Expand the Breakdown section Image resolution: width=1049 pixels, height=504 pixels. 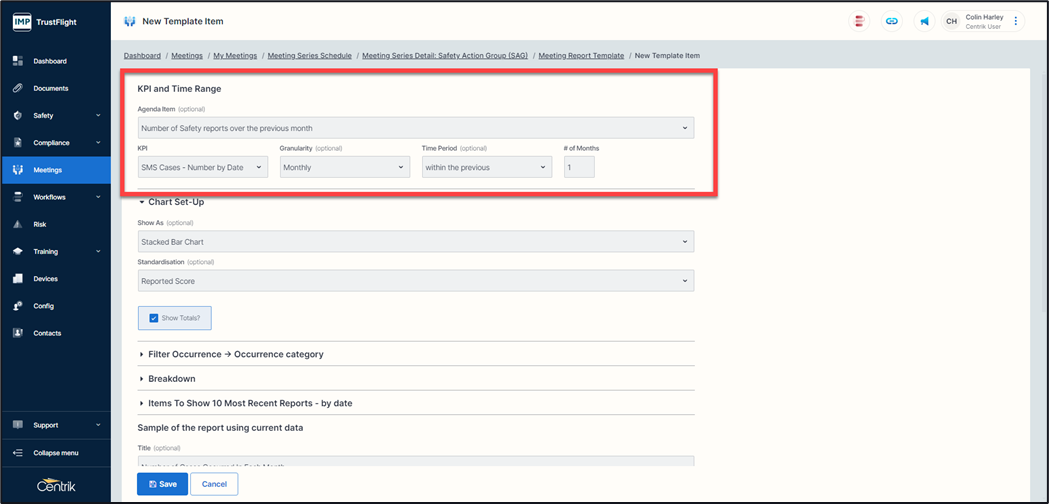coord(171,379)
